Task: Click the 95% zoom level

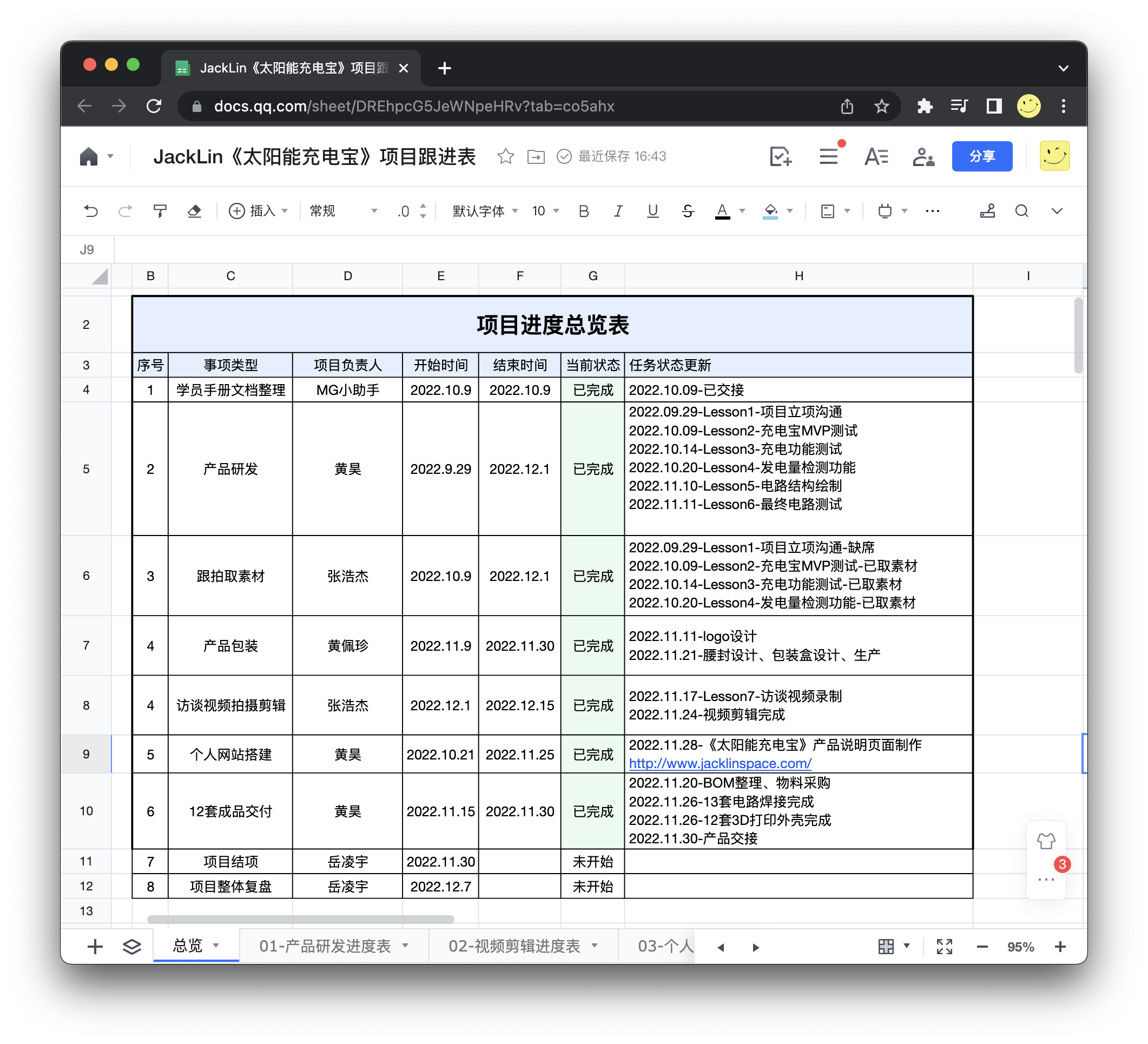Action: pos(1020,946)
